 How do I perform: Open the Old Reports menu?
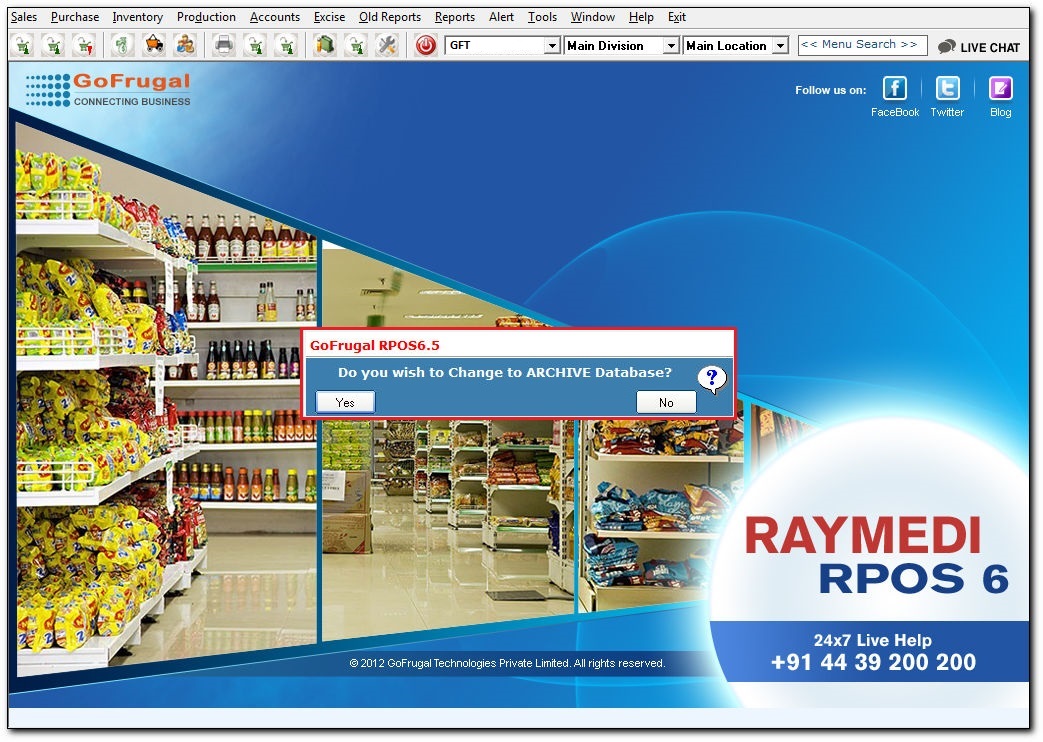(390, 17)
